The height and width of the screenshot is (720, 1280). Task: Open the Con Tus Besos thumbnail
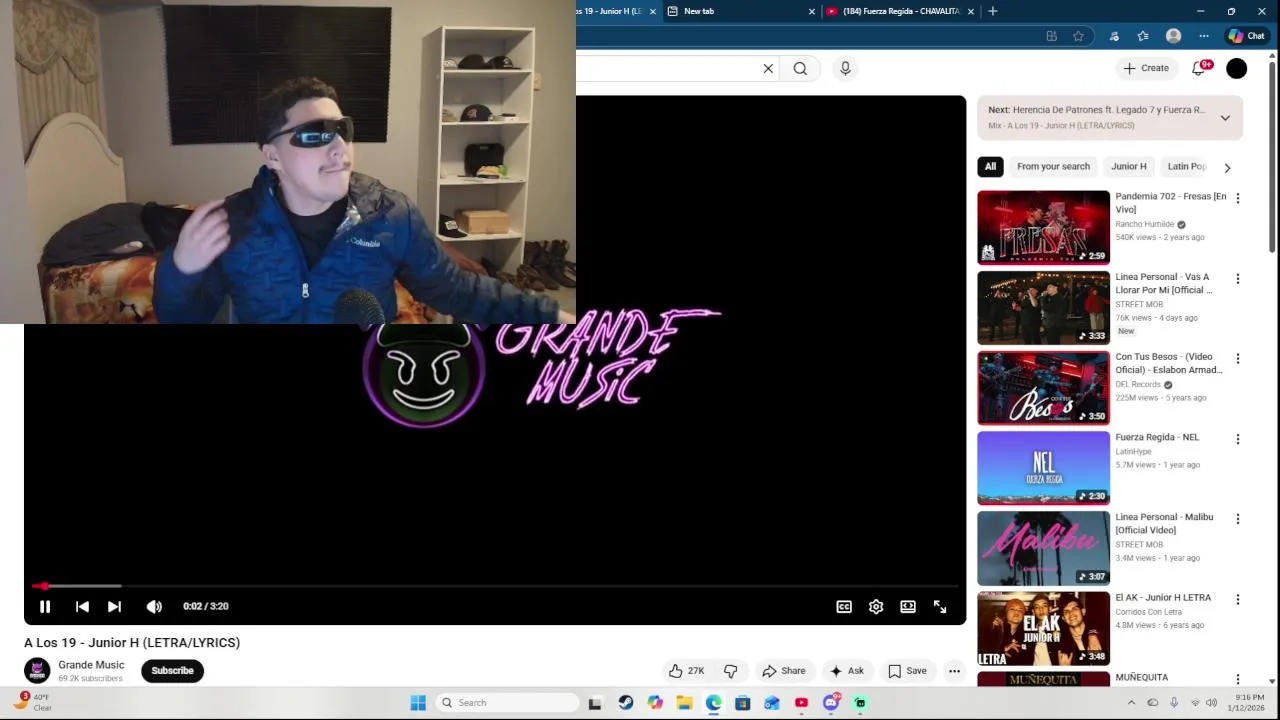click(1043, 388)
